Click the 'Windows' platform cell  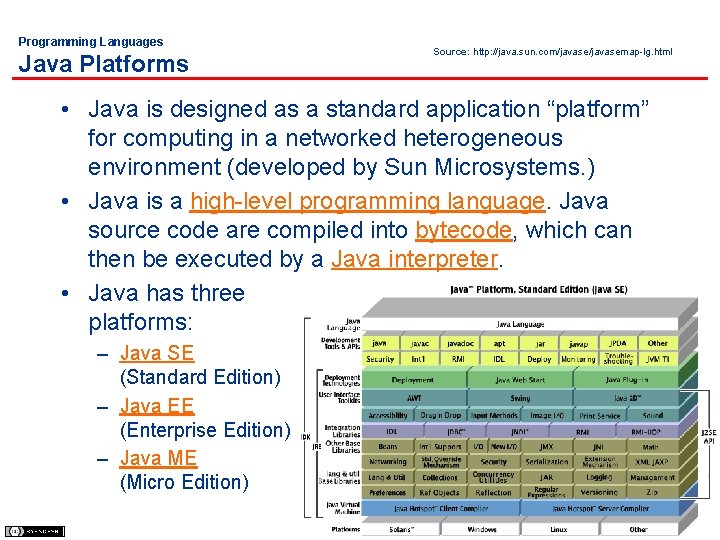[481, 529]
